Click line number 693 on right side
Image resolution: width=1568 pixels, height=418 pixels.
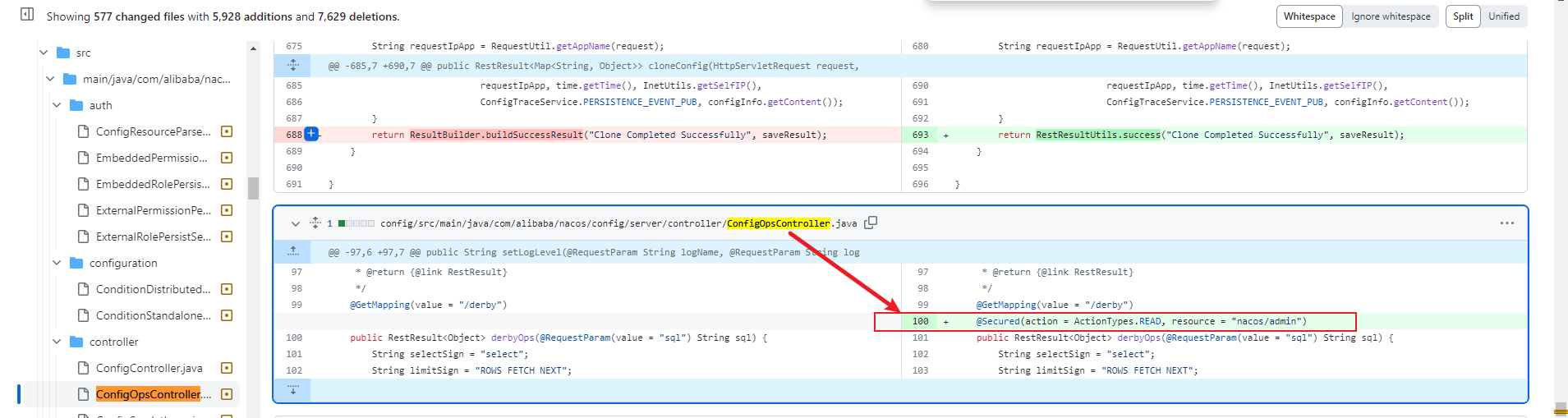[x=920, y=135]
